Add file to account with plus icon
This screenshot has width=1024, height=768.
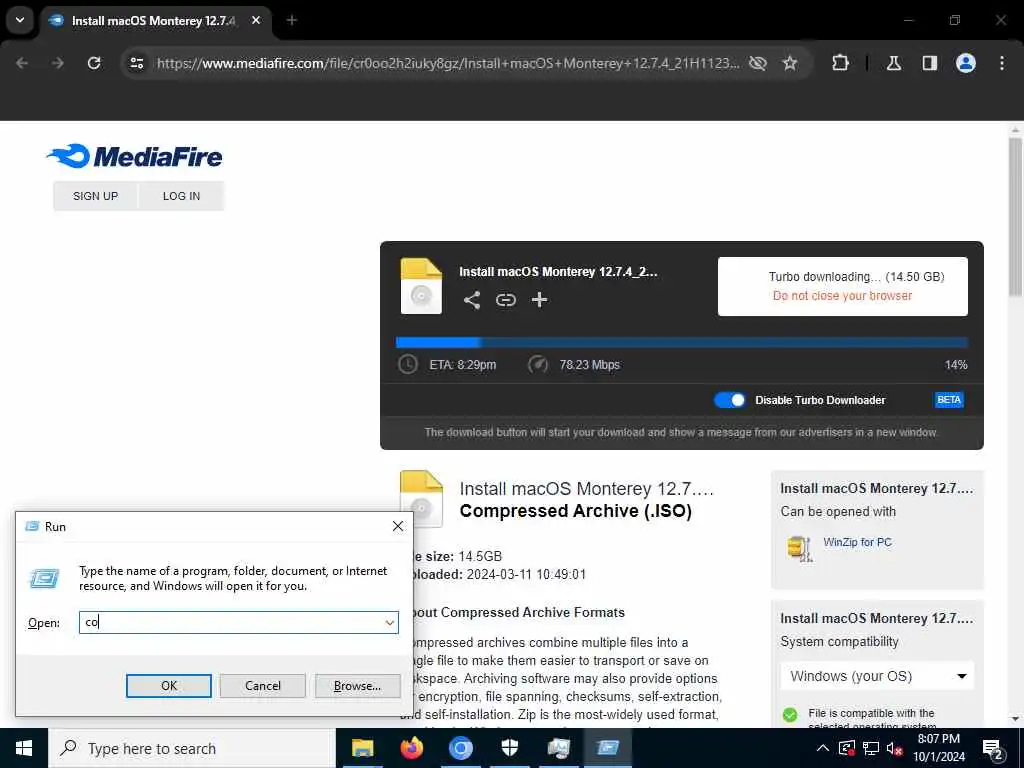(539, 300)
